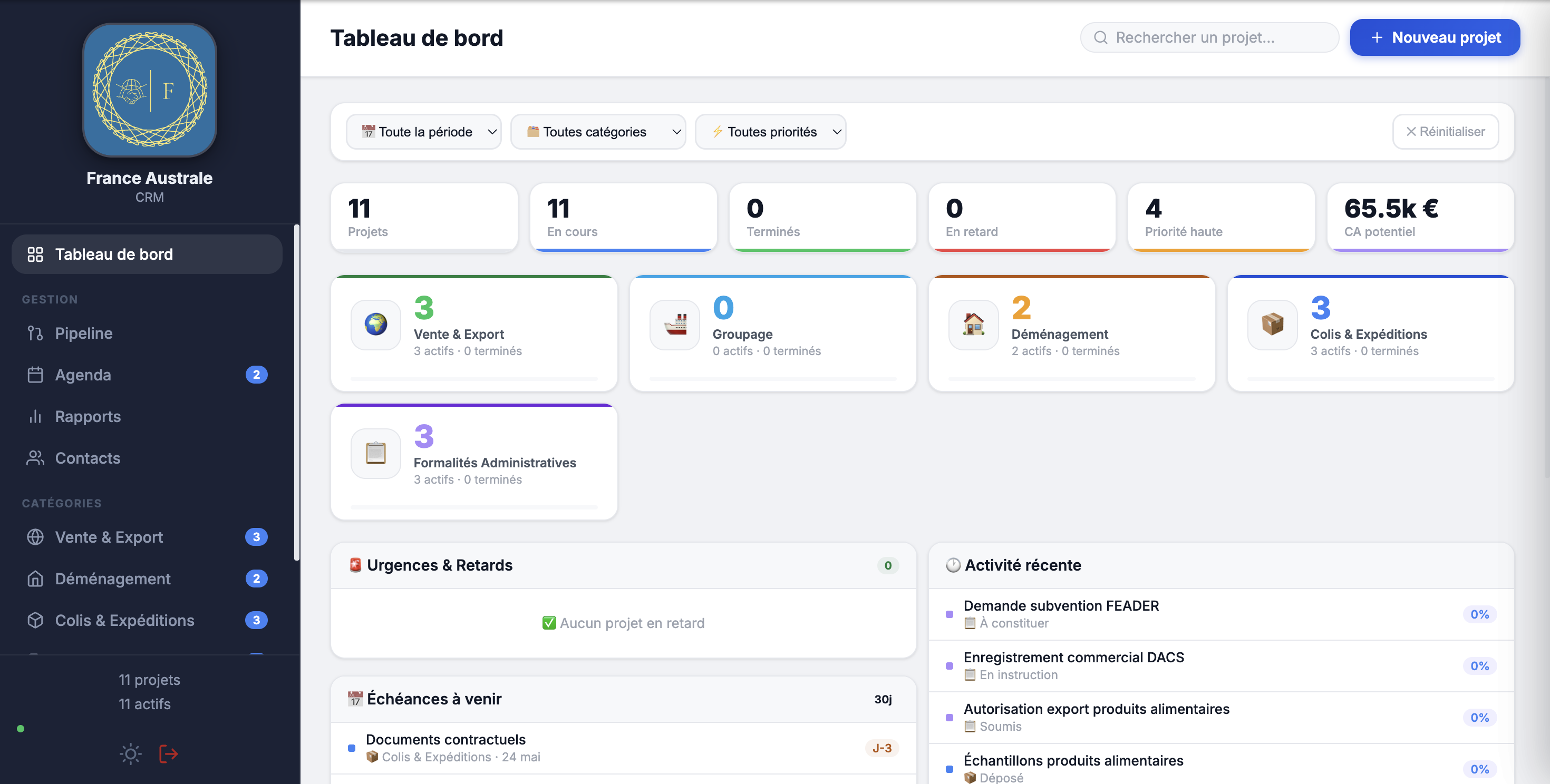Click the 0 Terminés stat card
Screen dimensions: 1550x784
point(822,217)
